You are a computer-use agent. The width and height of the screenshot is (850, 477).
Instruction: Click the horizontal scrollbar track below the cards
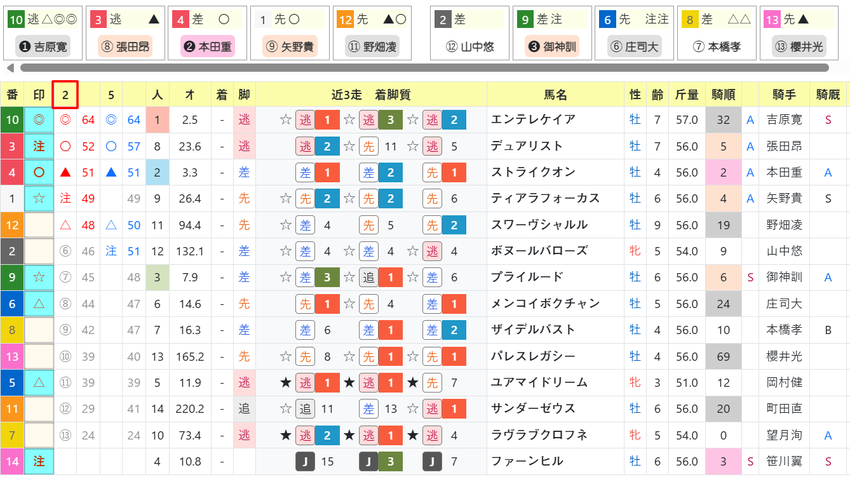point(424,68)
